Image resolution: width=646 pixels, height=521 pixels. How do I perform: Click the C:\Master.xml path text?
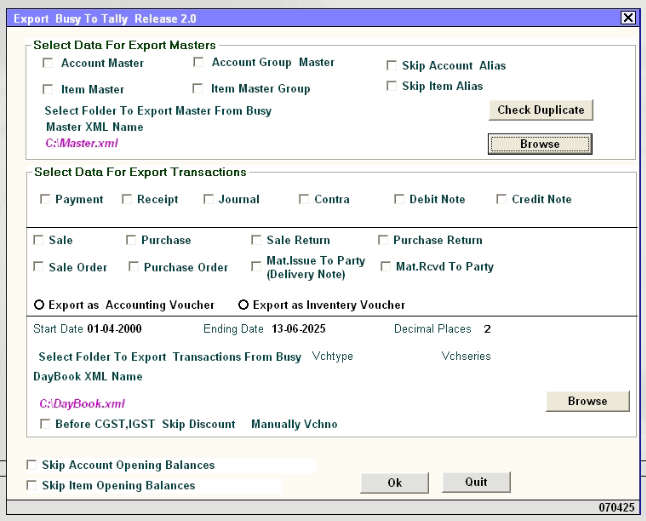[82, 143]
